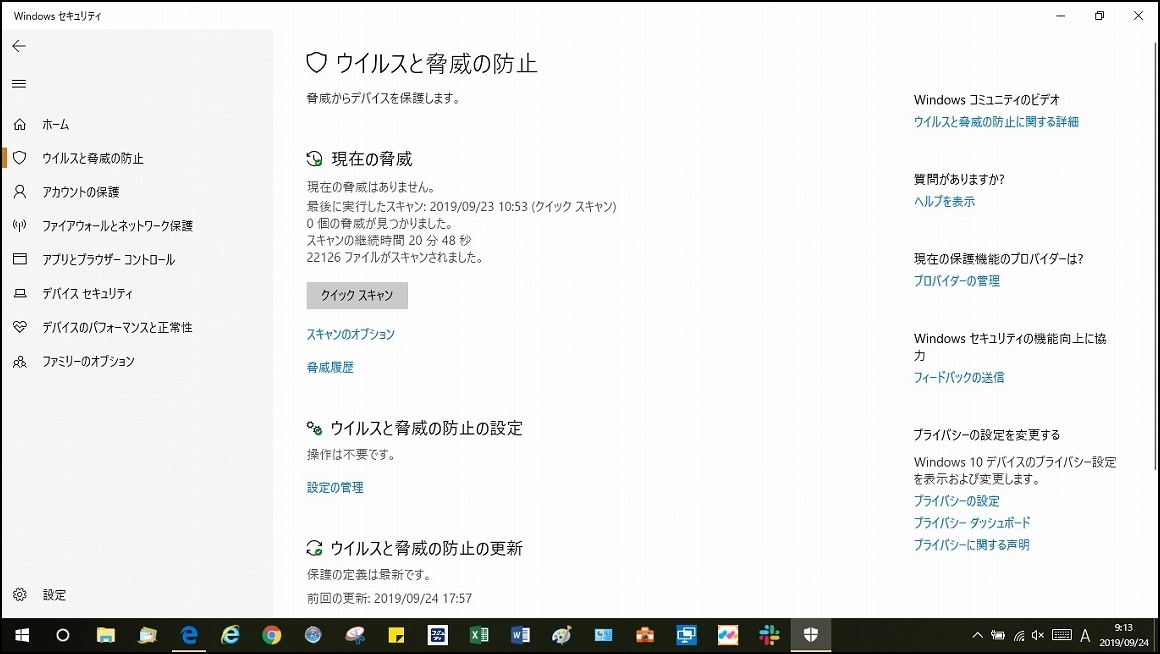The width and height of the screenshot is (1160, 654).
Task: Go back with the back arrow
Action: [19, 46]
